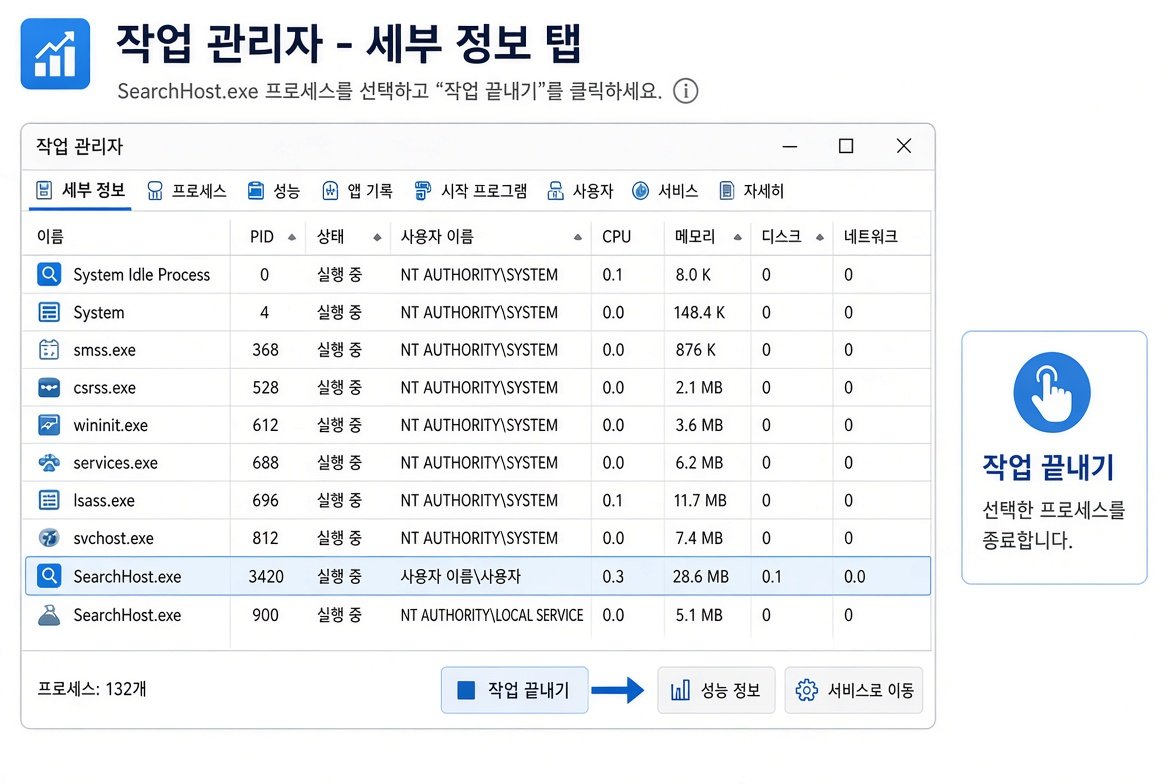Click the 사용자 이름 column sort arrow

point(577,237)
